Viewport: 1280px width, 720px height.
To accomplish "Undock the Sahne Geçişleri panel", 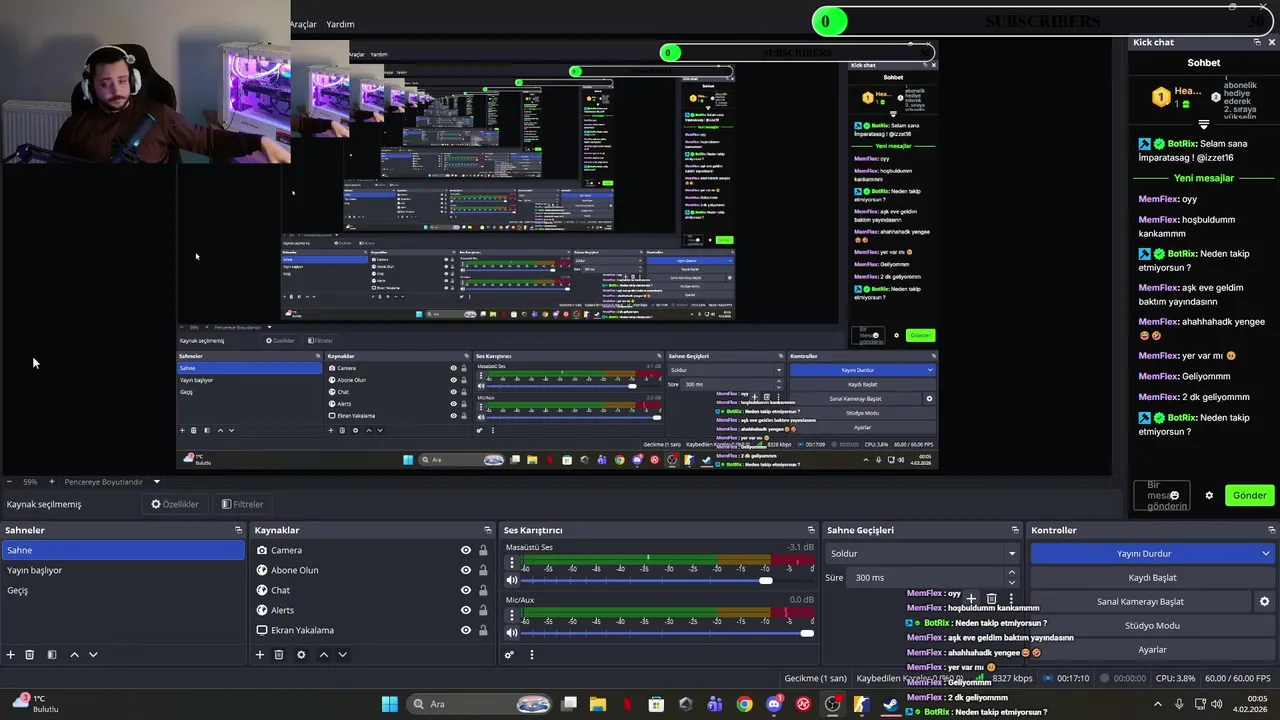I will pyautogui.click(x=1015, y=530).
